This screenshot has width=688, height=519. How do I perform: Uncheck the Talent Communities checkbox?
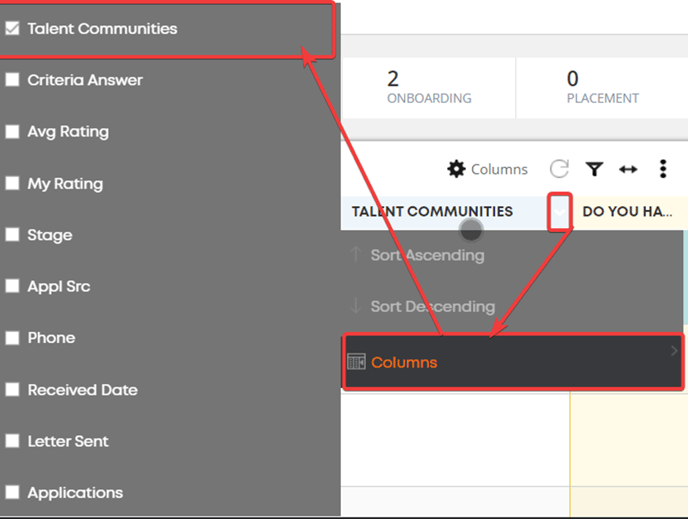12,29
